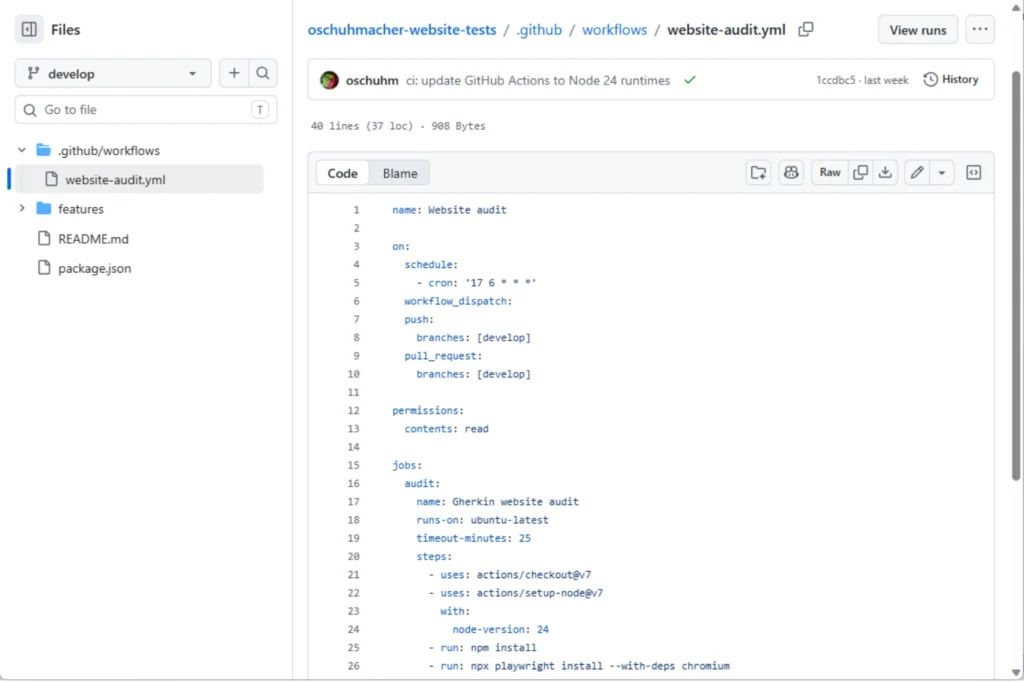1024x682 pixels.
Task: View the Raw file
Action: click(830, 172)
